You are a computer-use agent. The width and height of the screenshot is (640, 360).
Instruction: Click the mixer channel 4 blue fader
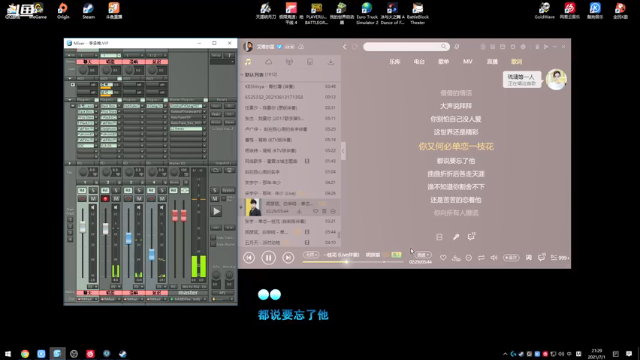pos(152,254)
